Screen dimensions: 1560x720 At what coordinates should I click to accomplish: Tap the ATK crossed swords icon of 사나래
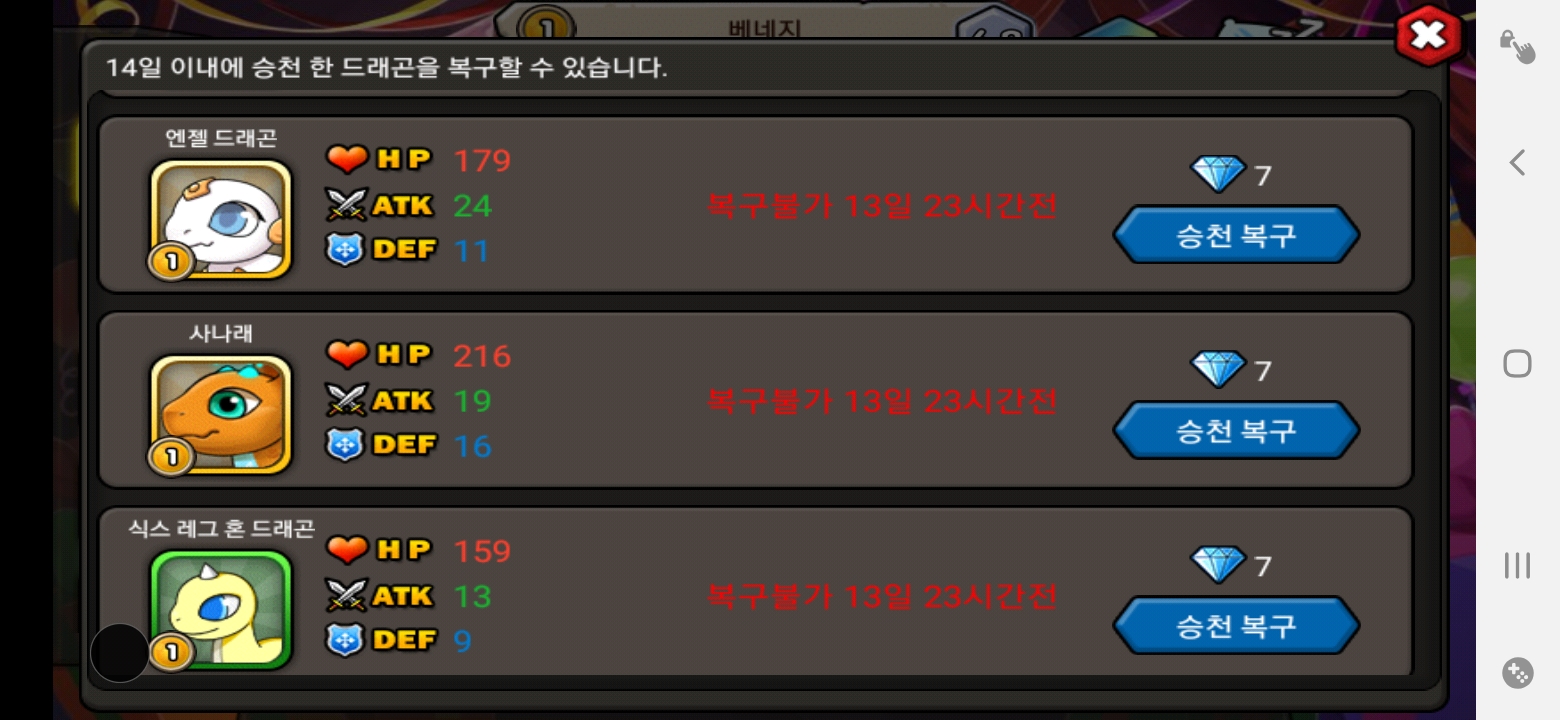[x=346, y=400]
